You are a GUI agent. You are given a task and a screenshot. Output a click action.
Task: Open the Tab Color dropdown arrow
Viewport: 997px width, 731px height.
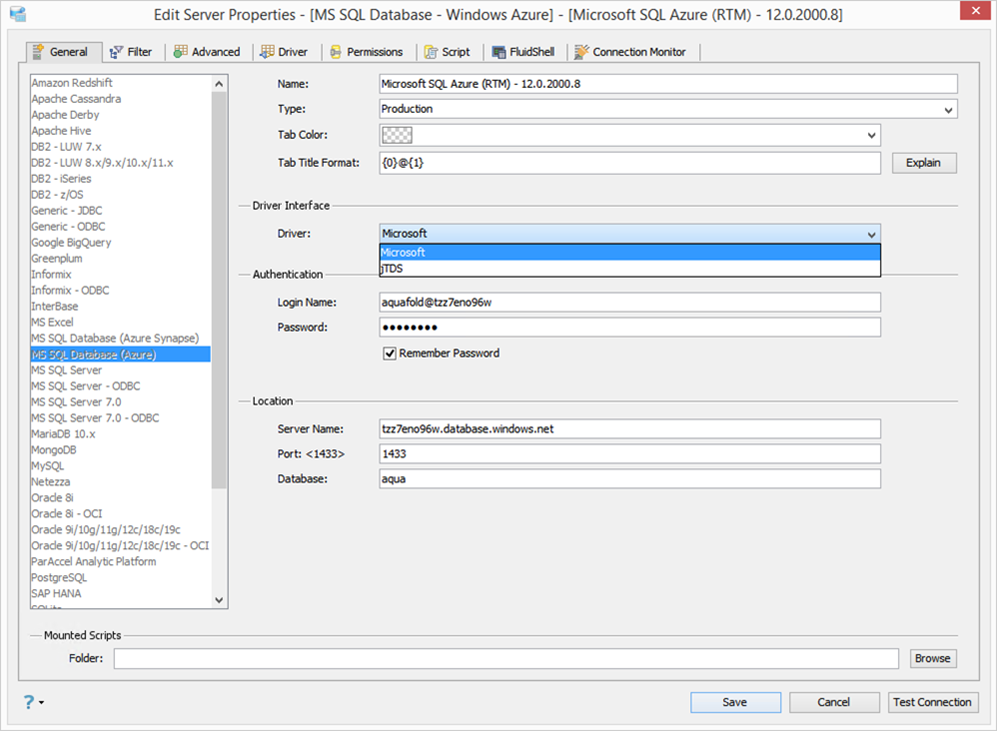(871, 135)
